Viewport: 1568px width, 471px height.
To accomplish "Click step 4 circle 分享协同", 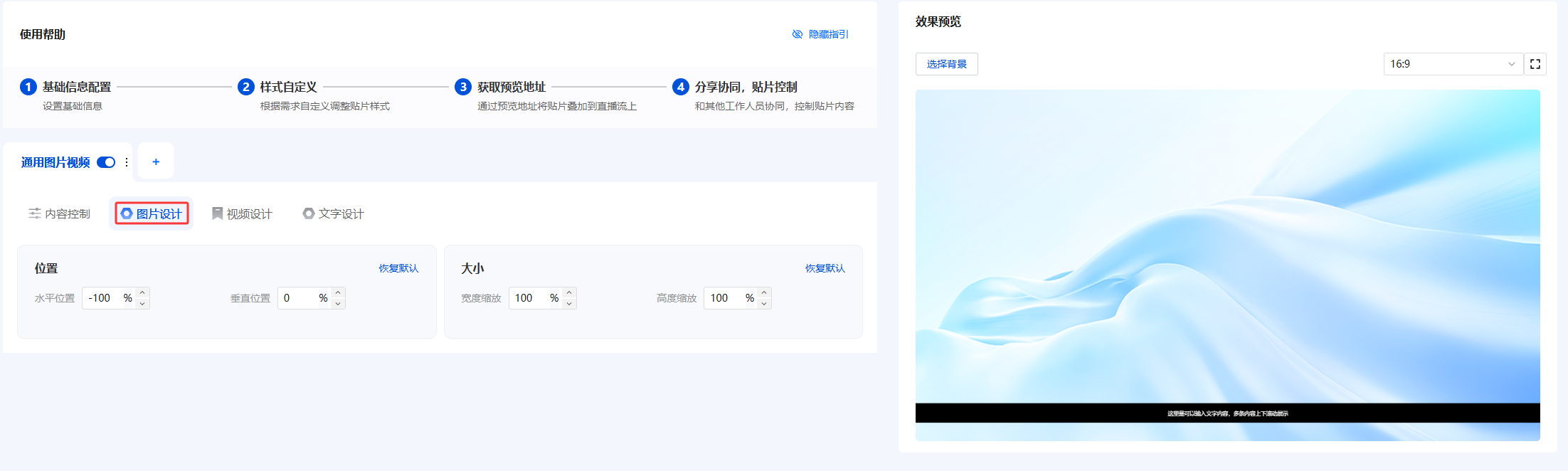I will point(681,87).
